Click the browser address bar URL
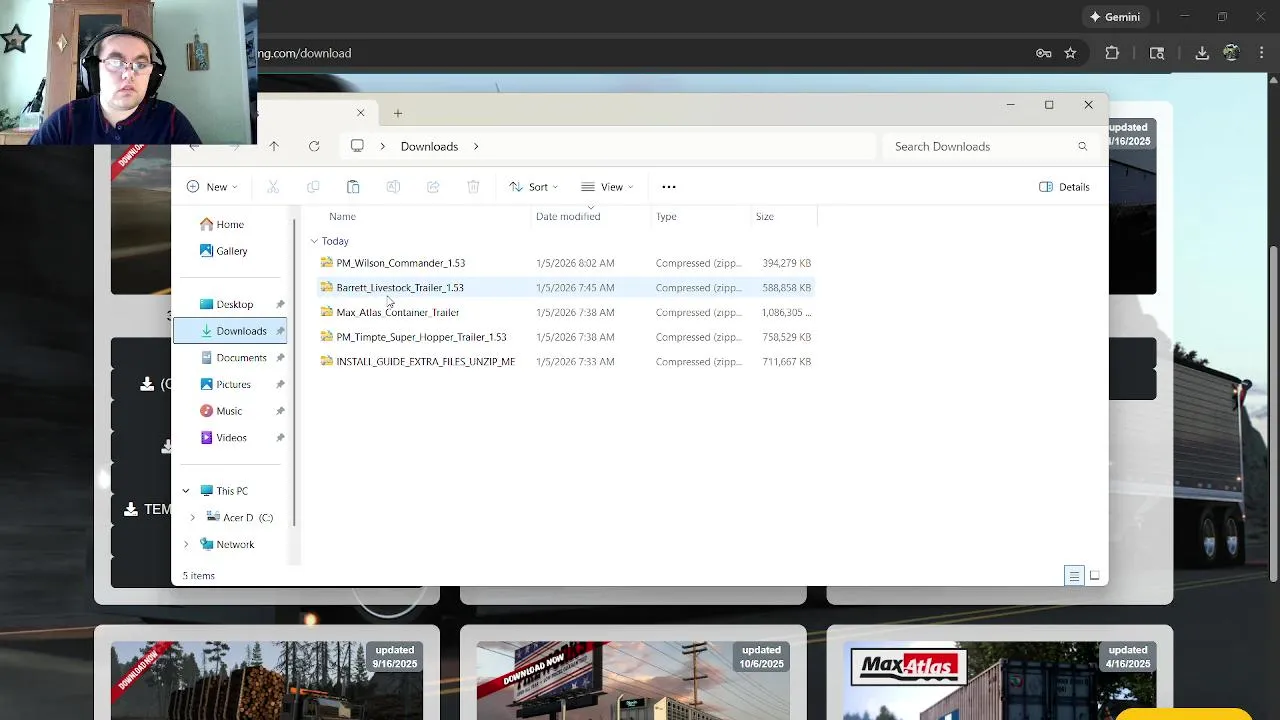 pyautogui.click(x=304, y=53)
